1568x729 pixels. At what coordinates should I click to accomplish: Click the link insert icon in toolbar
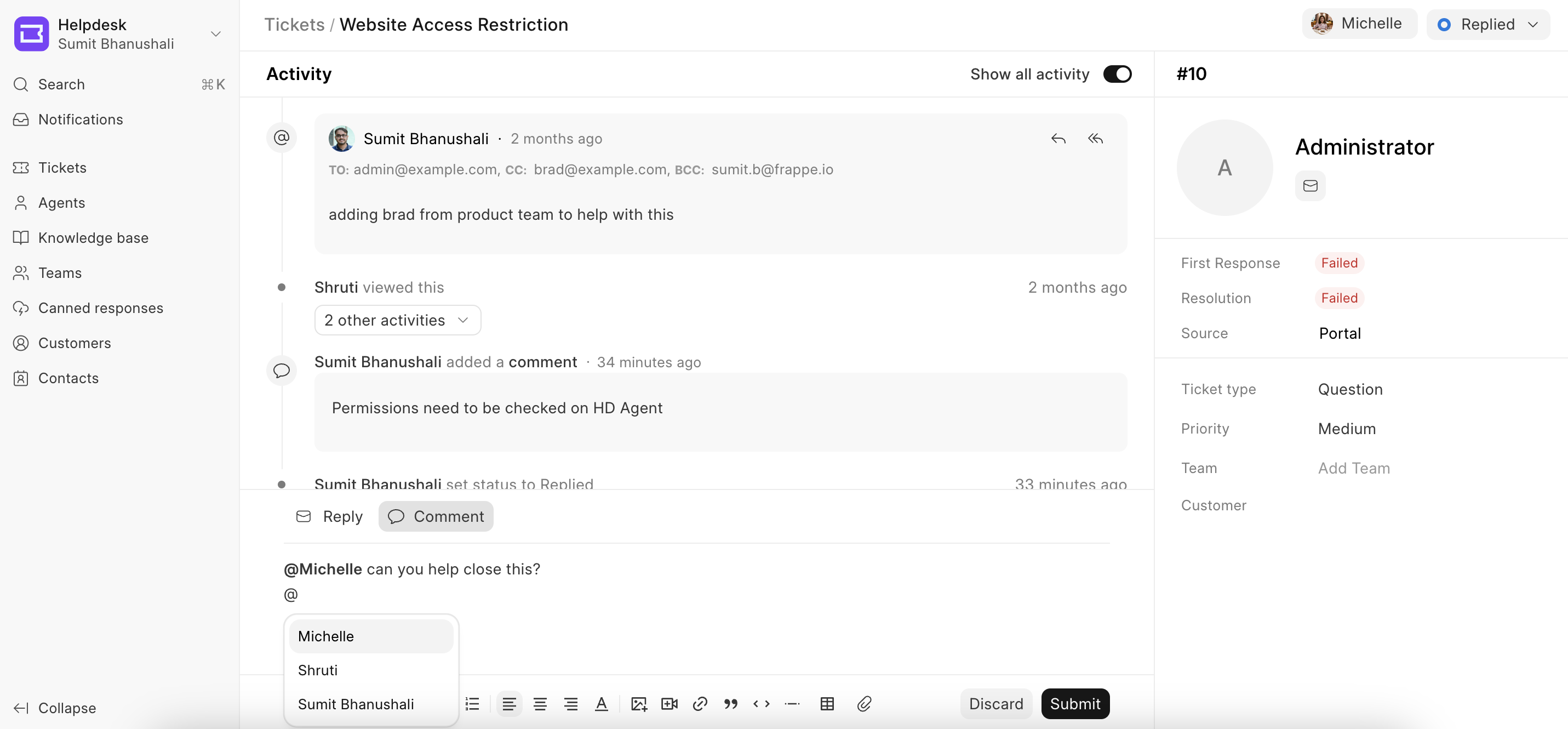[700, 703]
